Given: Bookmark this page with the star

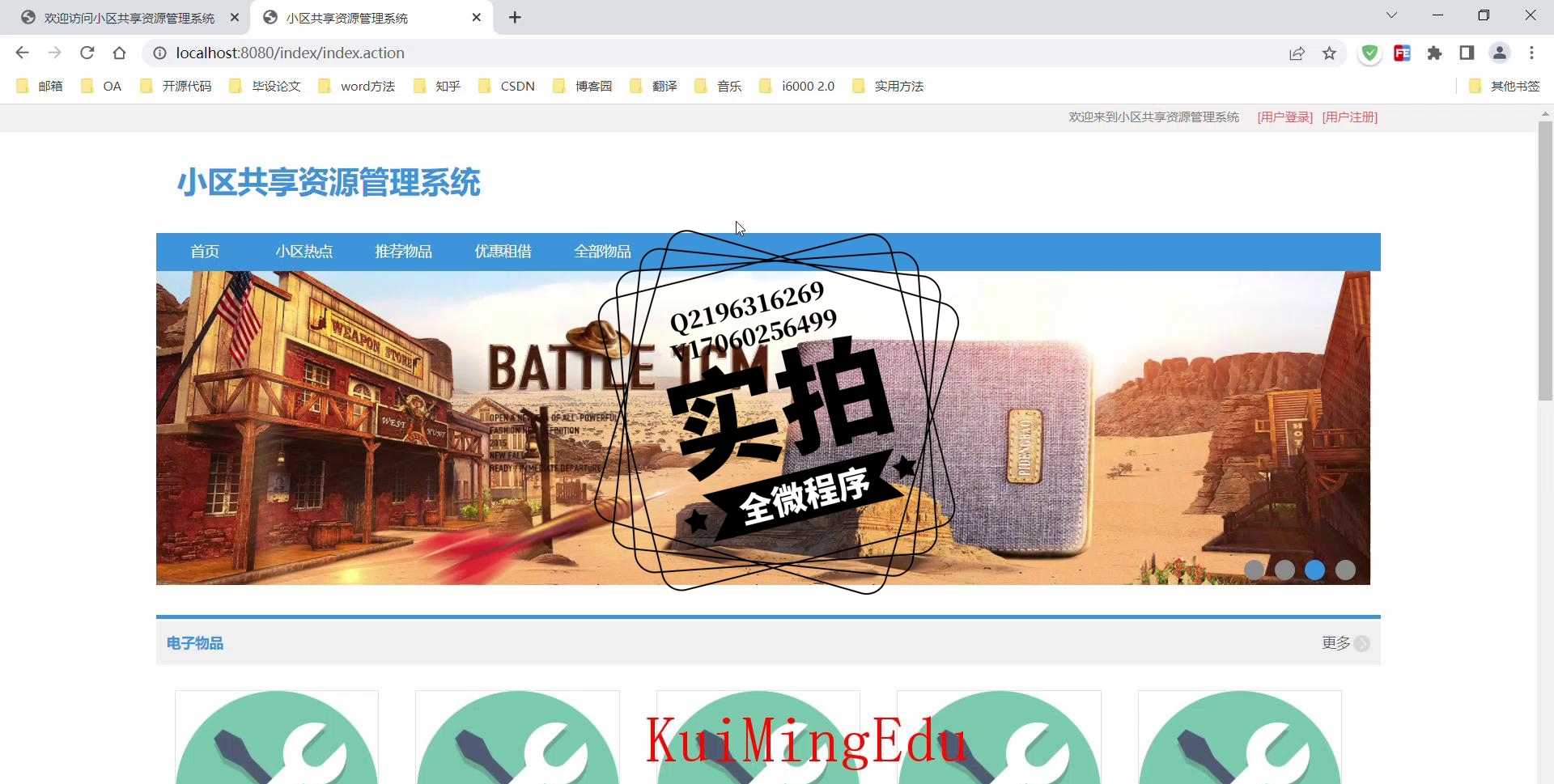Looking at the screenshot, I should point(1329,53).
